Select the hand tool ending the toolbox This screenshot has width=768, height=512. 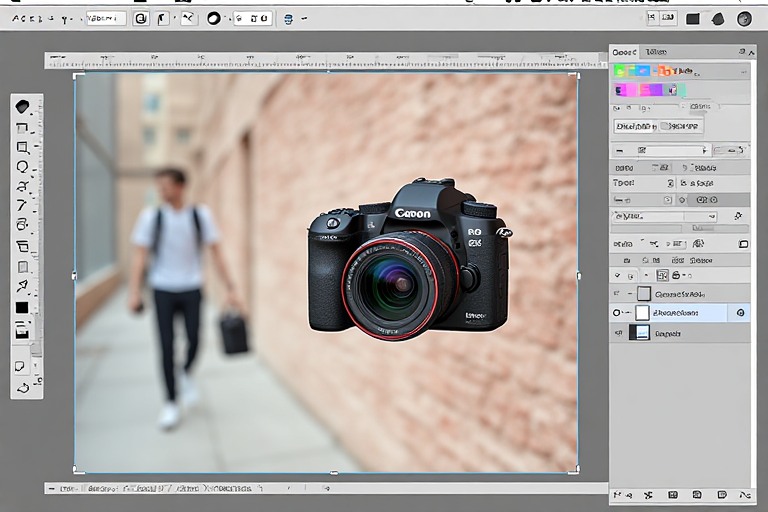click(x=23, y=389)
